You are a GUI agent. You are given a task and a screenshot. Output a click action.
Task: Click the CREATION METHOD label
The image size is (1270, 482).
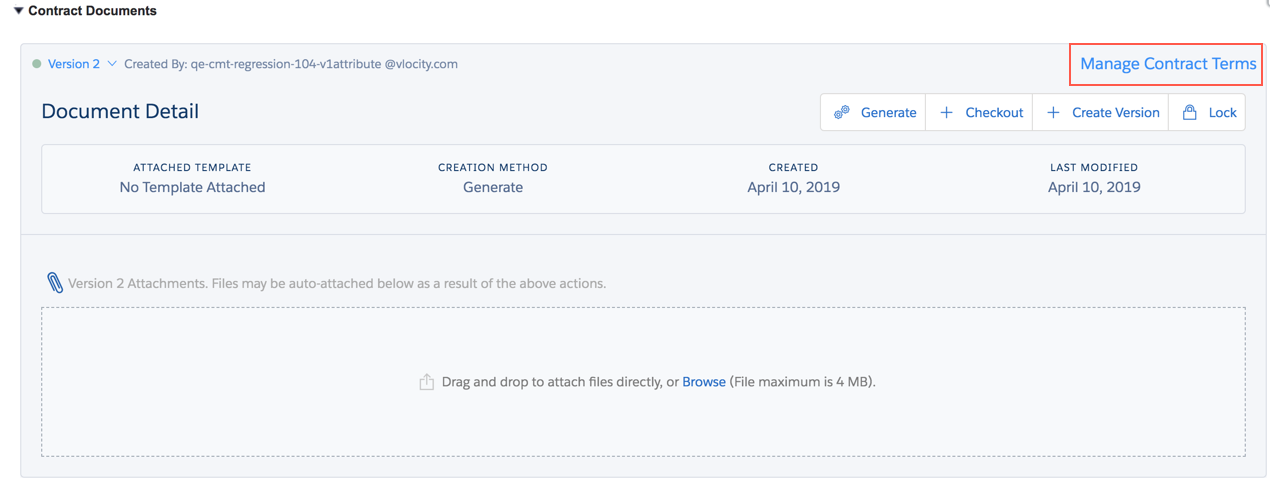click(493, 167)
